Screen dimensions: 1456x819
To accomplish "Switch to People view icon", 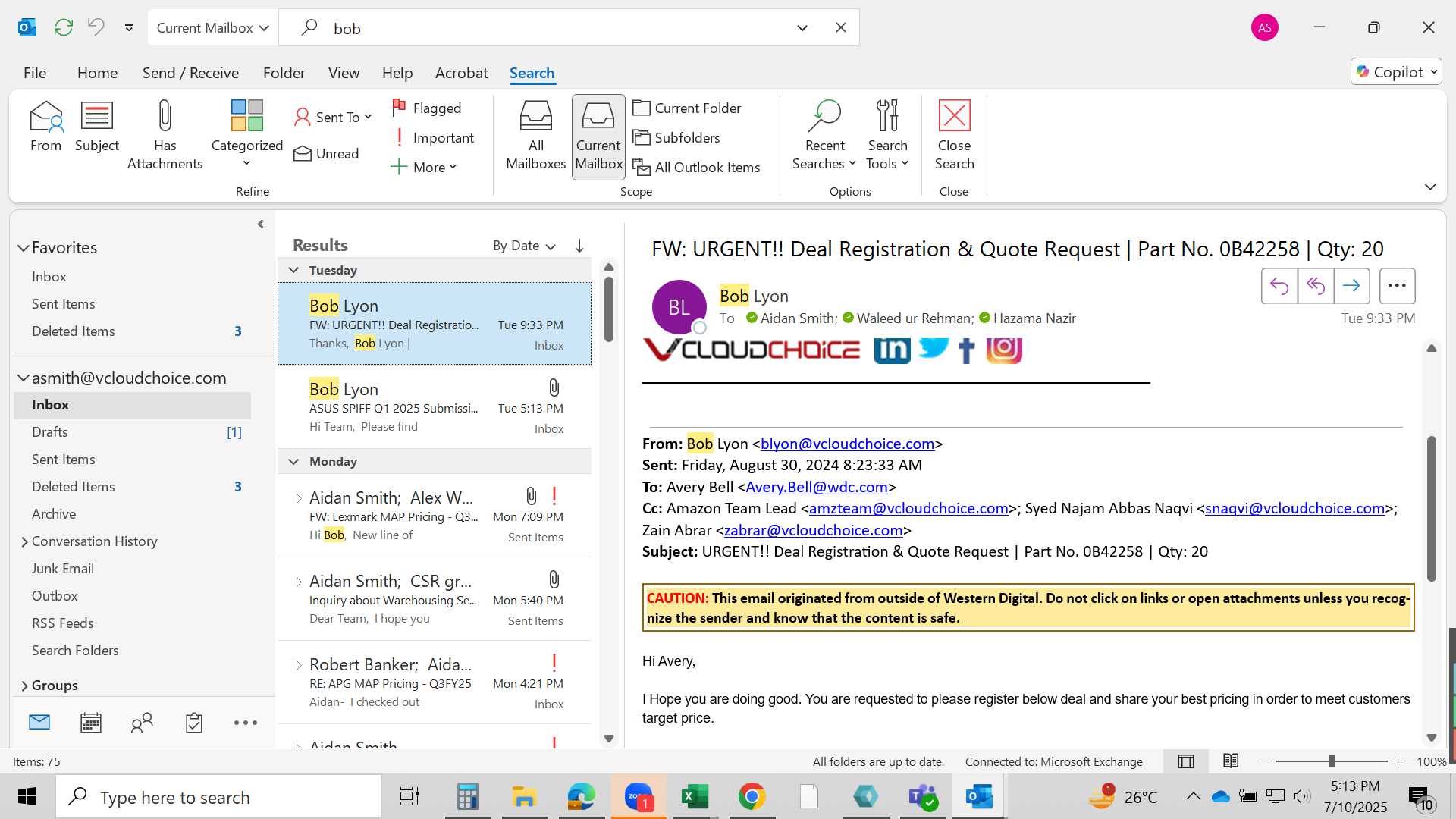I will [x=142, y=723].
